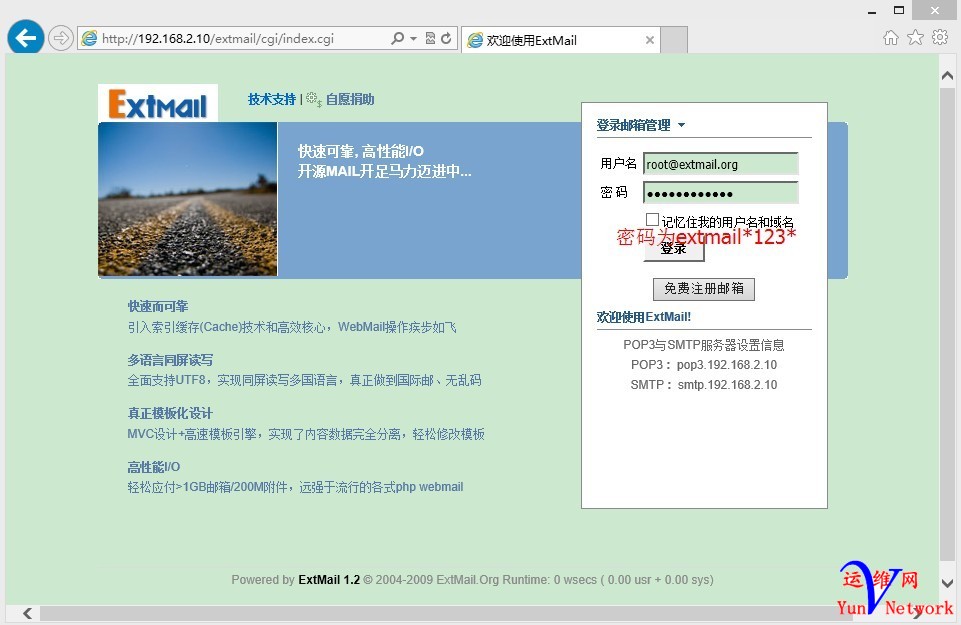Click the smtp.192.168.2.10 server text
Viewport: 961px width, 625px height.
coord(727,385)
